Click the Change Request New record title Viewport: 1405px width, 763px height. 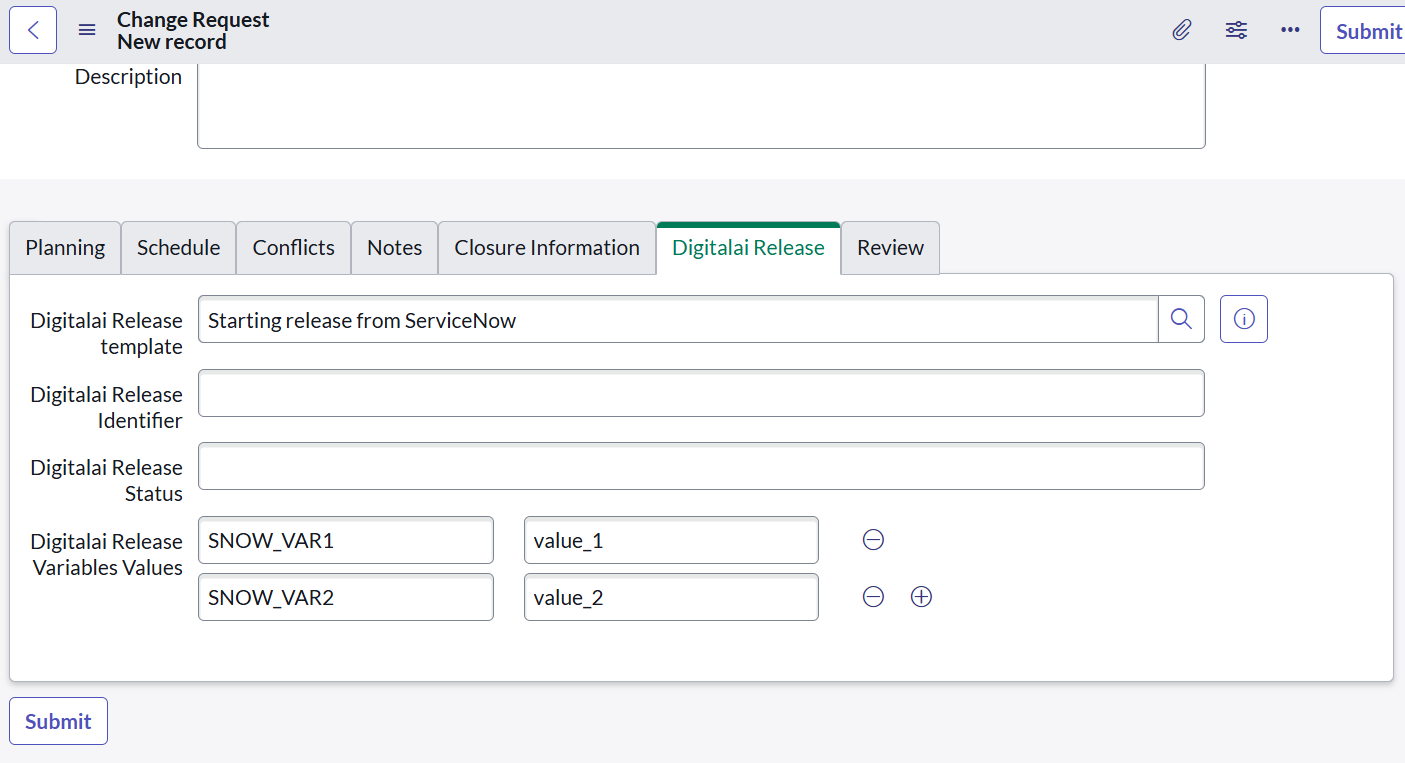[x=193, y=31]
